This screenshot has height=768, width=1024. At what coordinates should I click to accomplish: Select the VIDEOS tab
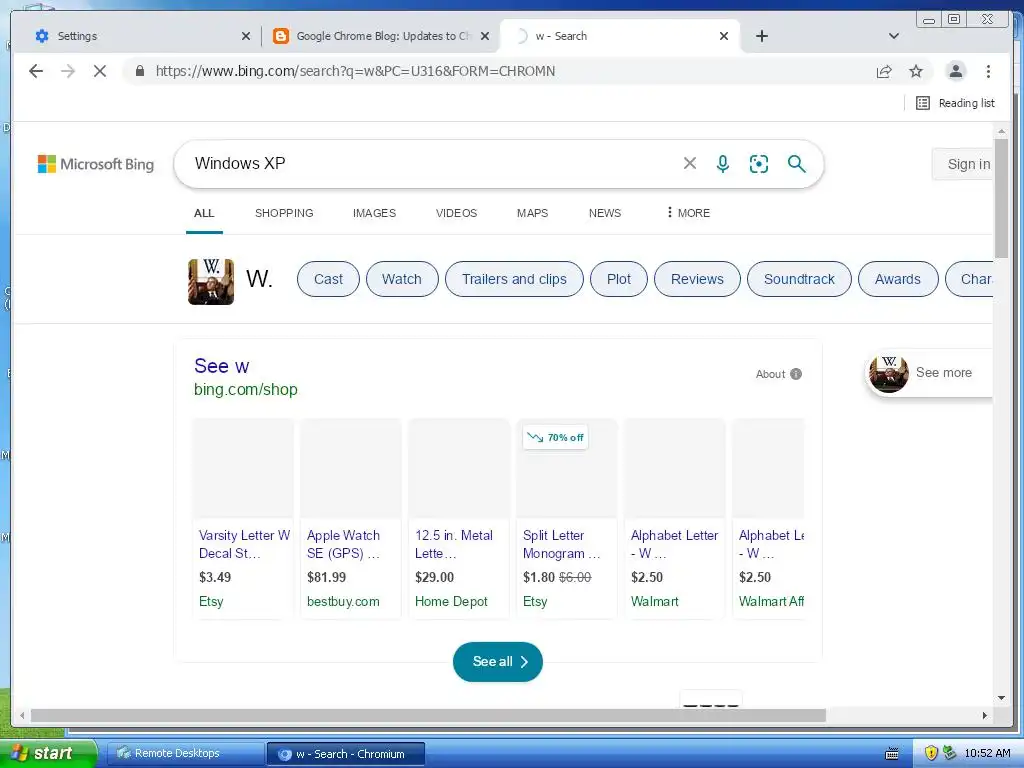coord(456,213)
